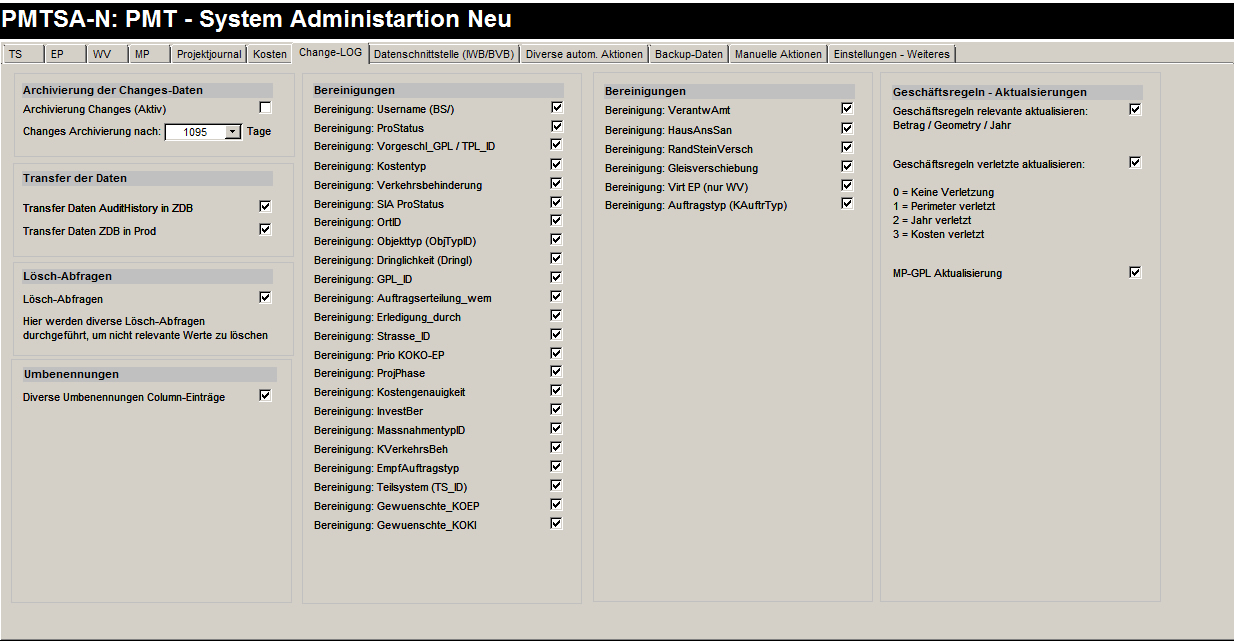Toggle Transfer Daten ZDB in Prod

(265, 229)
